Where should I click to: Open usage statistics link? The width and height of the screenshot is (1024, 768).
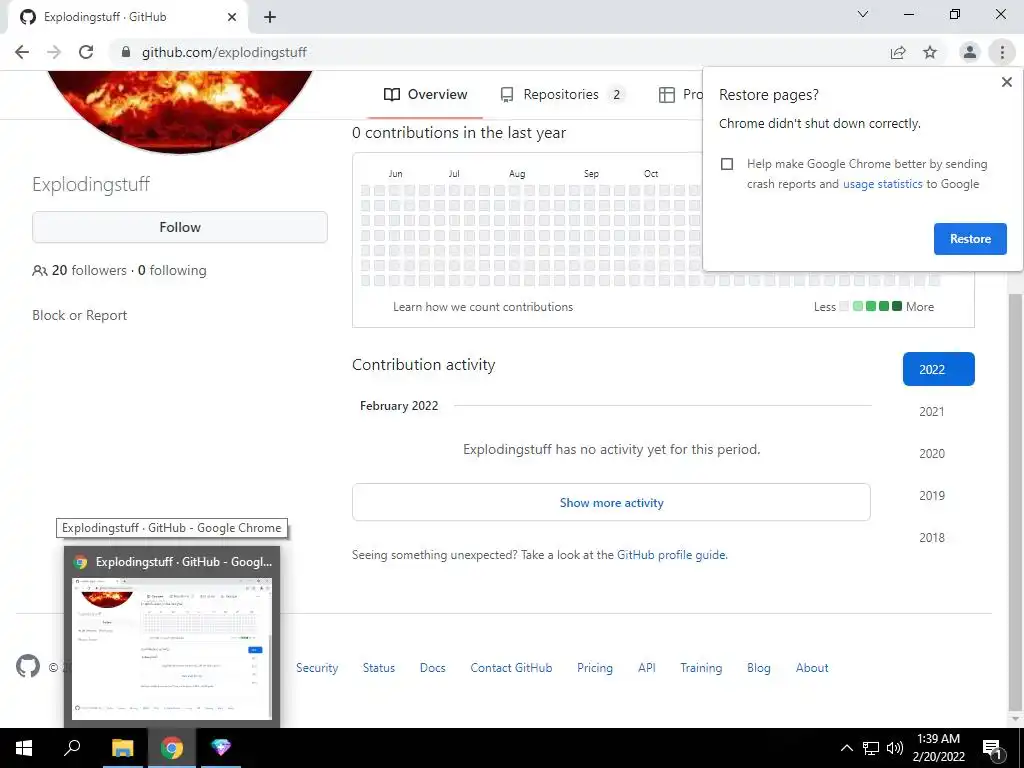point(882,184)
